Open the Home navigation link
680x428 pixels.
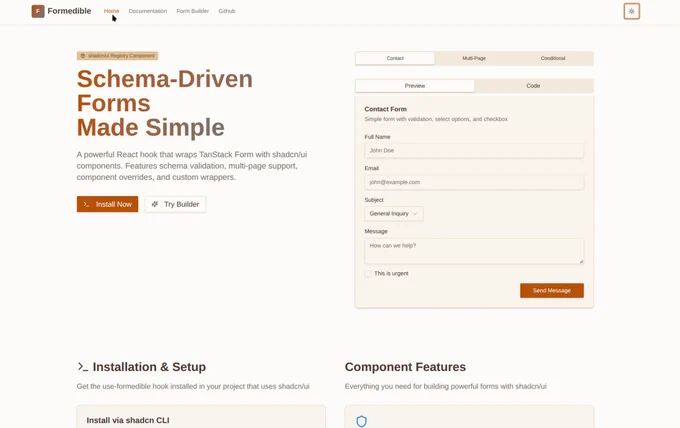(x=111, y=11)
